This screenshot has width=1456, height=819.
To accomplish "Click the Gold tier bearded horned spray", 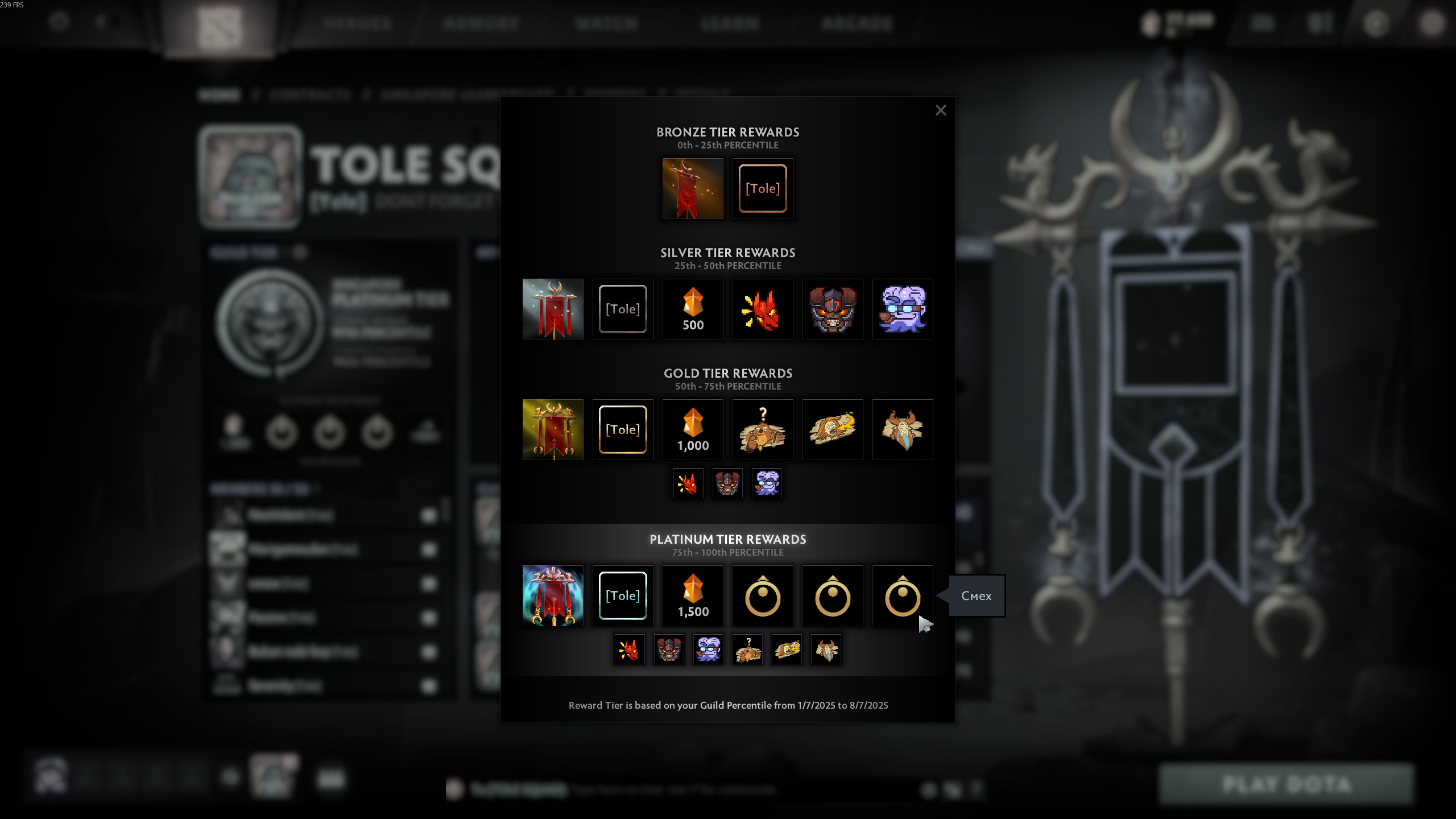I will 903,430.
